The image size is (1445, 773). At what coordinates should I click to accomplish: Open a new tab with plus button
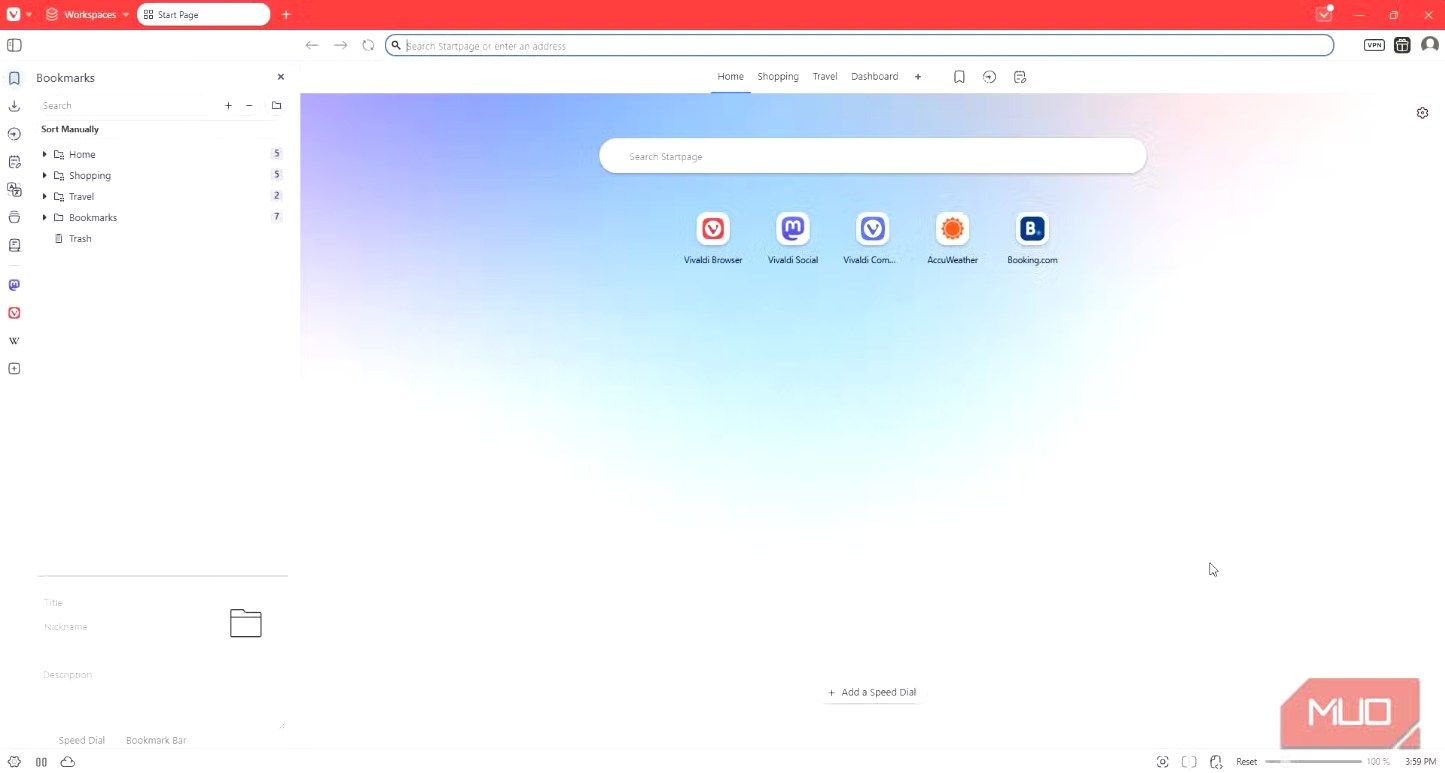pyautogui.click(x=286, y=15)
